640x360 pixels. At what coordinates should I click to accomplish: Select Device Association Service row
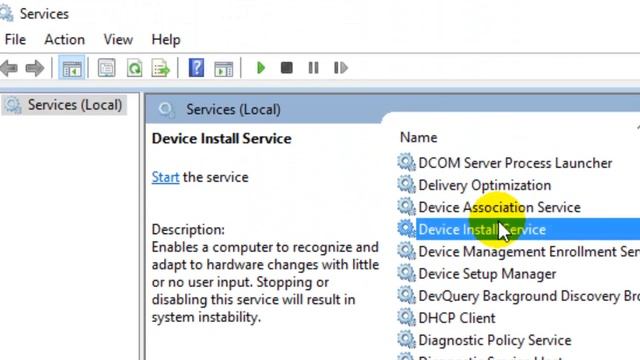point(500,207)
